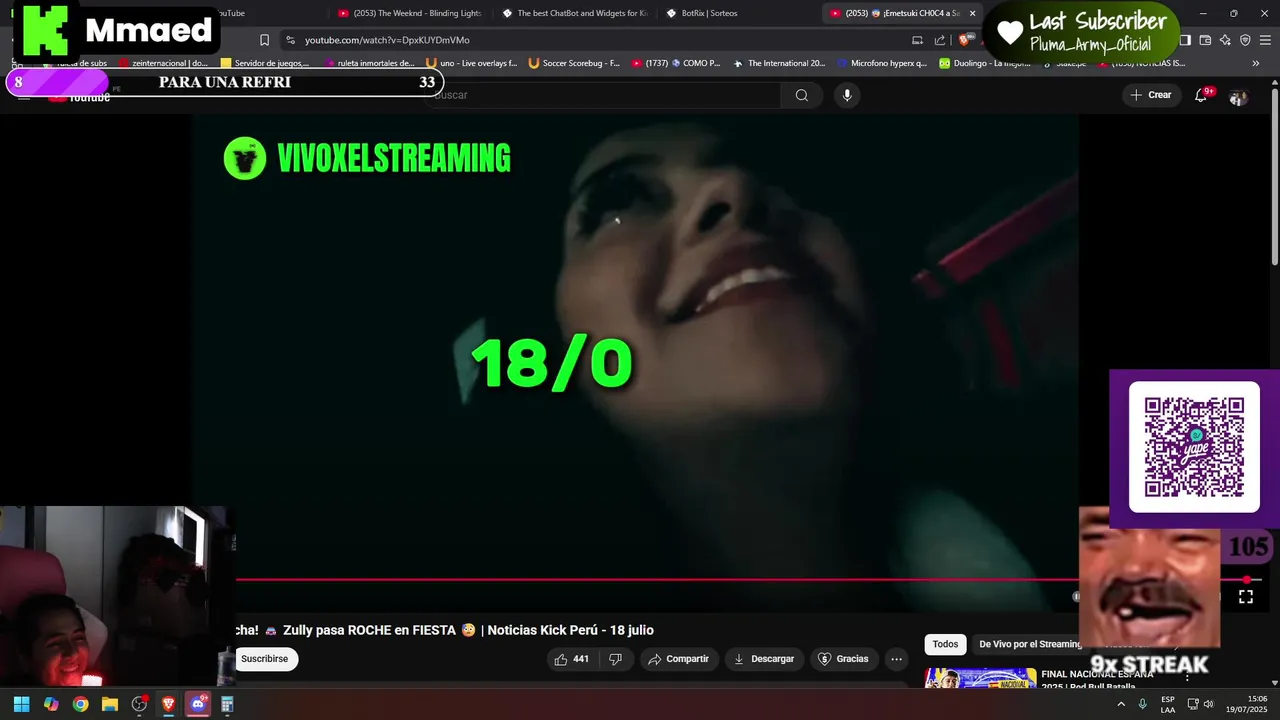Open site information icon in address bar

[x=290, y=40]
